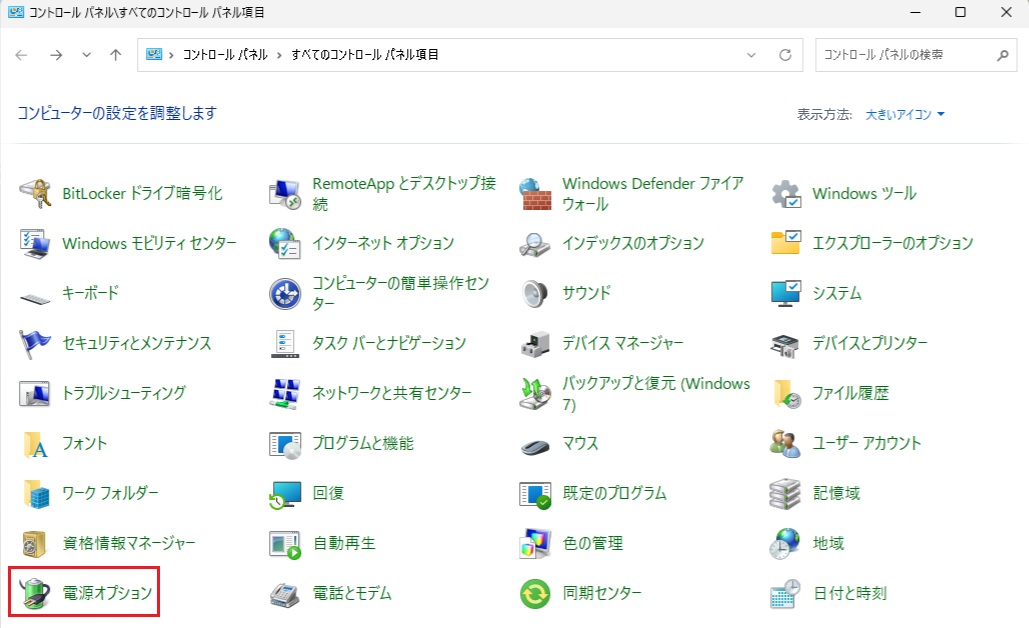Viewport: 1029px width, 628px height.
Task: Click the RemoteApp とデスクトップ接続 icon
Action: click(285, 194)
